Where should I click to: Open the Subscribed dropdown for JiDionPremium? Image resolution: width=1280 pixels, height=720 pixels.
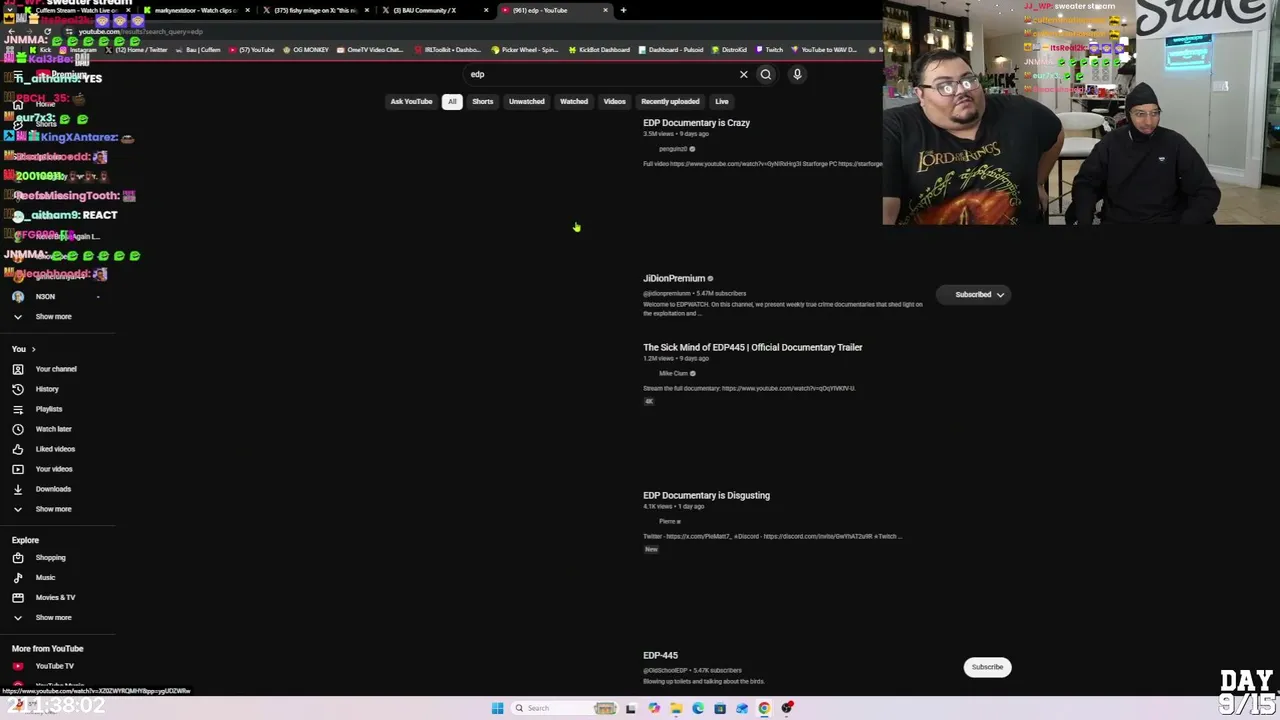pos(974,295)
